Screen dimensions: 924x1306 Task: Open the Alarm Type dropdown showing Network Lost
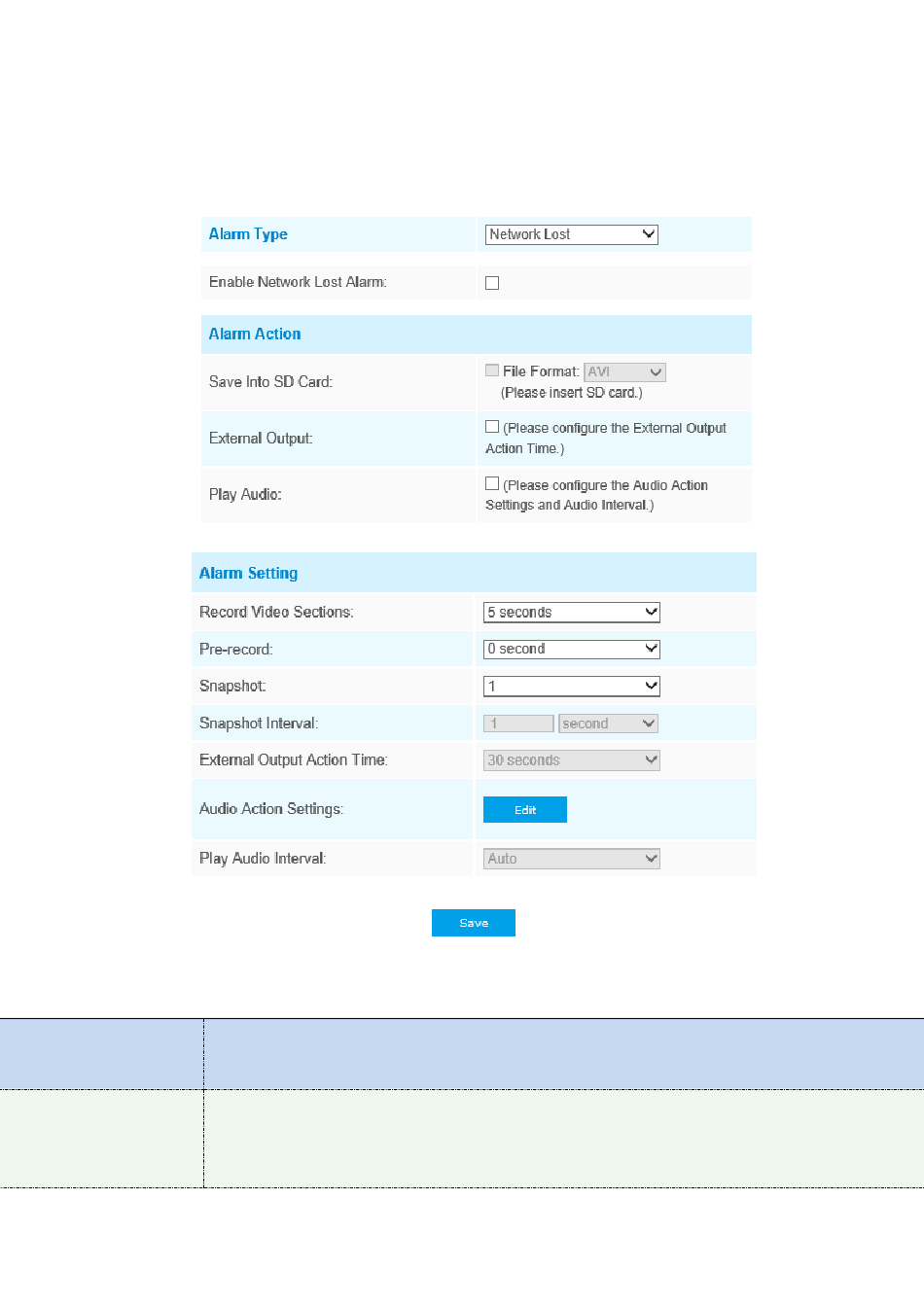[x=572, y=234]
